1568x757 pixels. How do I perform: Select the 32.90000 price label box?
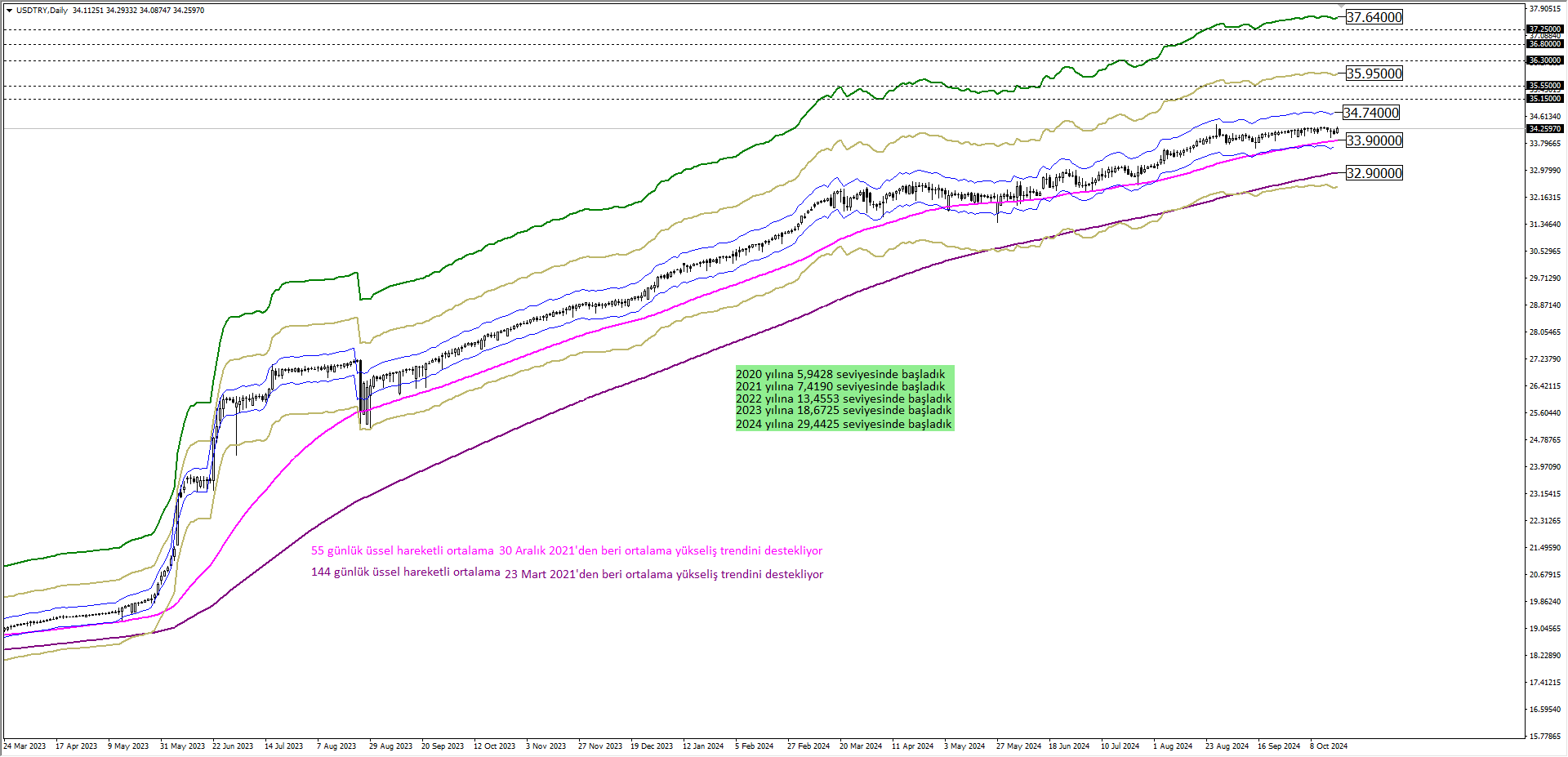pos(1374,173)
